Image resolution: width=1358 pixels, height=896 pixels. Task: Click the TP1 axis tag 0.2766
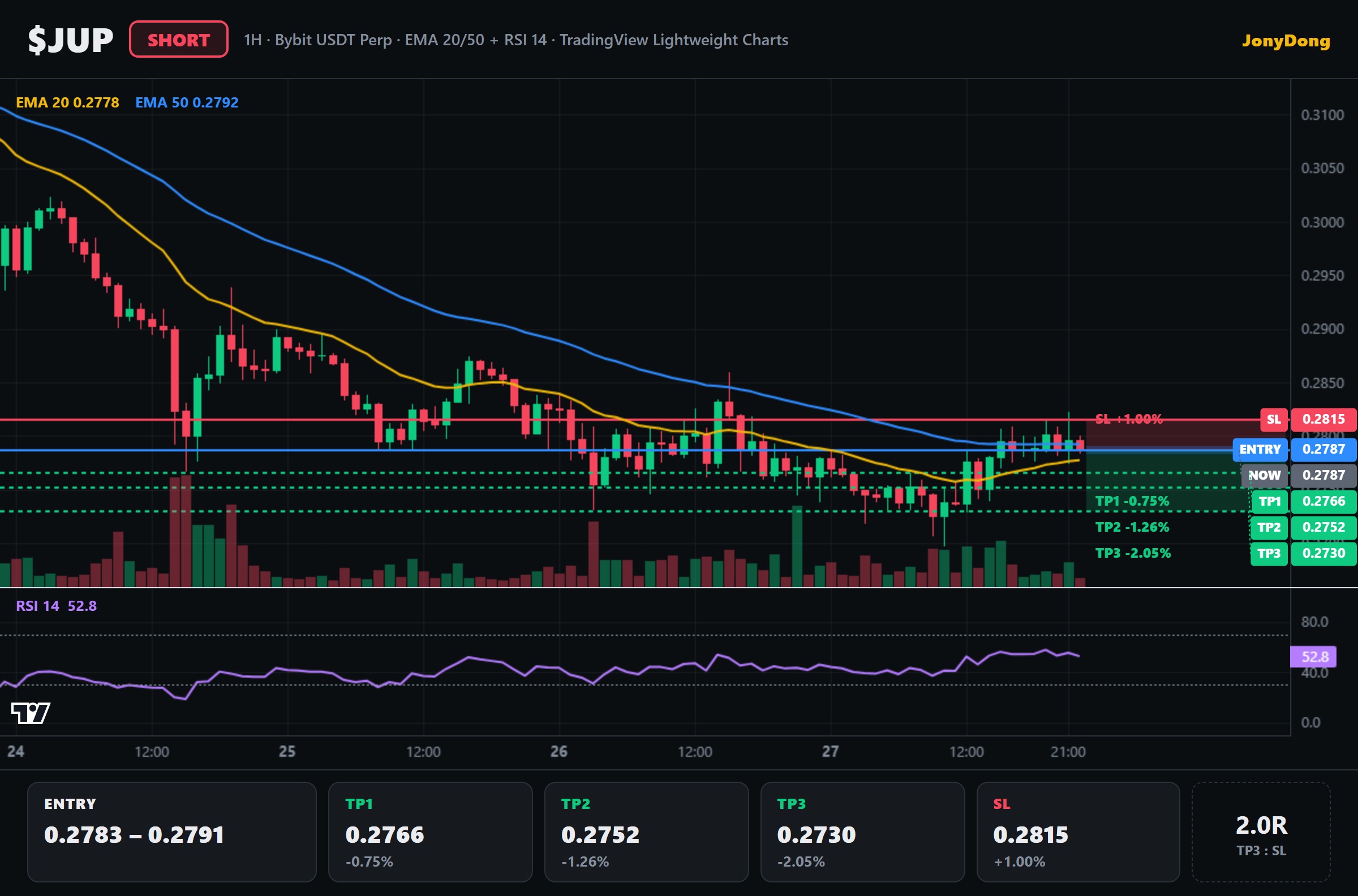(1323, 501)
